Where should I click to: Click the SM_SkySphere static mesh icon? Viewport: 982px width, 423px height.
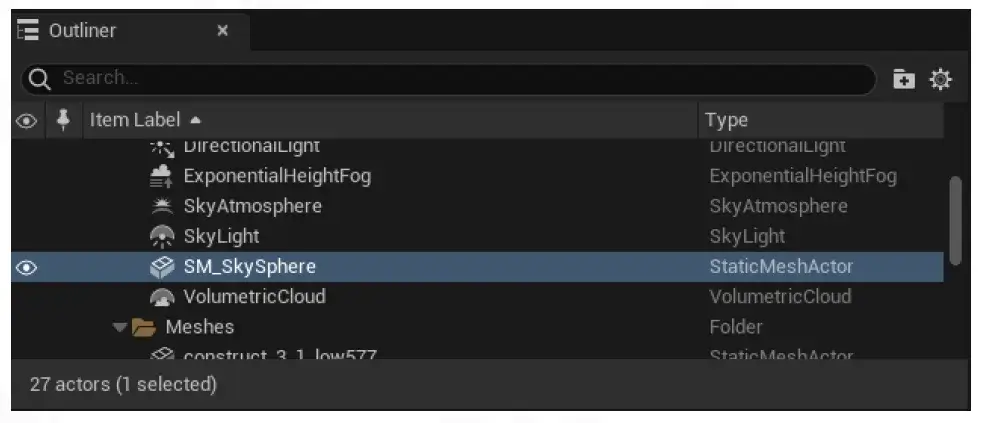click(x=162, y=267)
